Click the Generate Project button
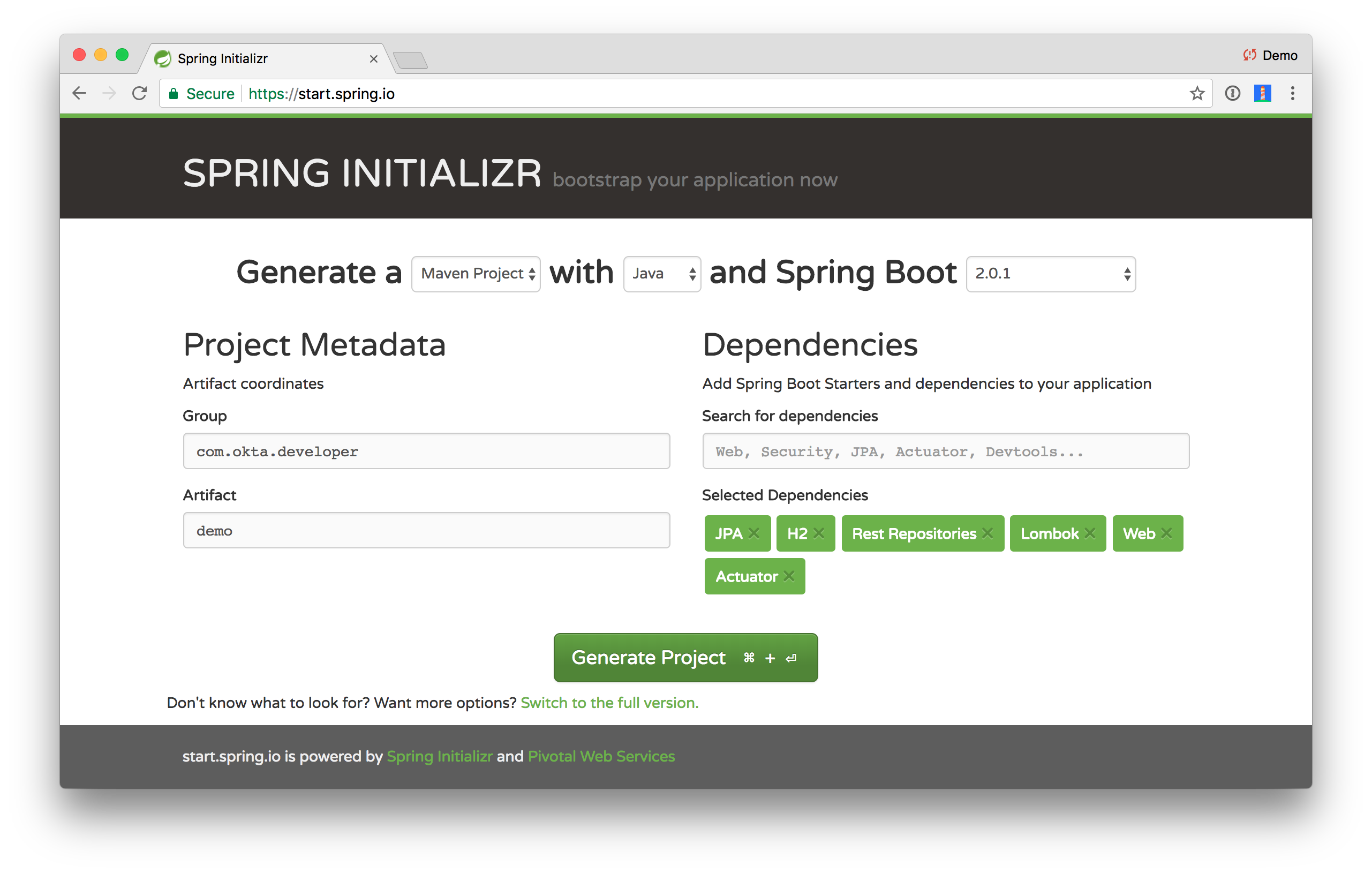 tap(687, 657)
